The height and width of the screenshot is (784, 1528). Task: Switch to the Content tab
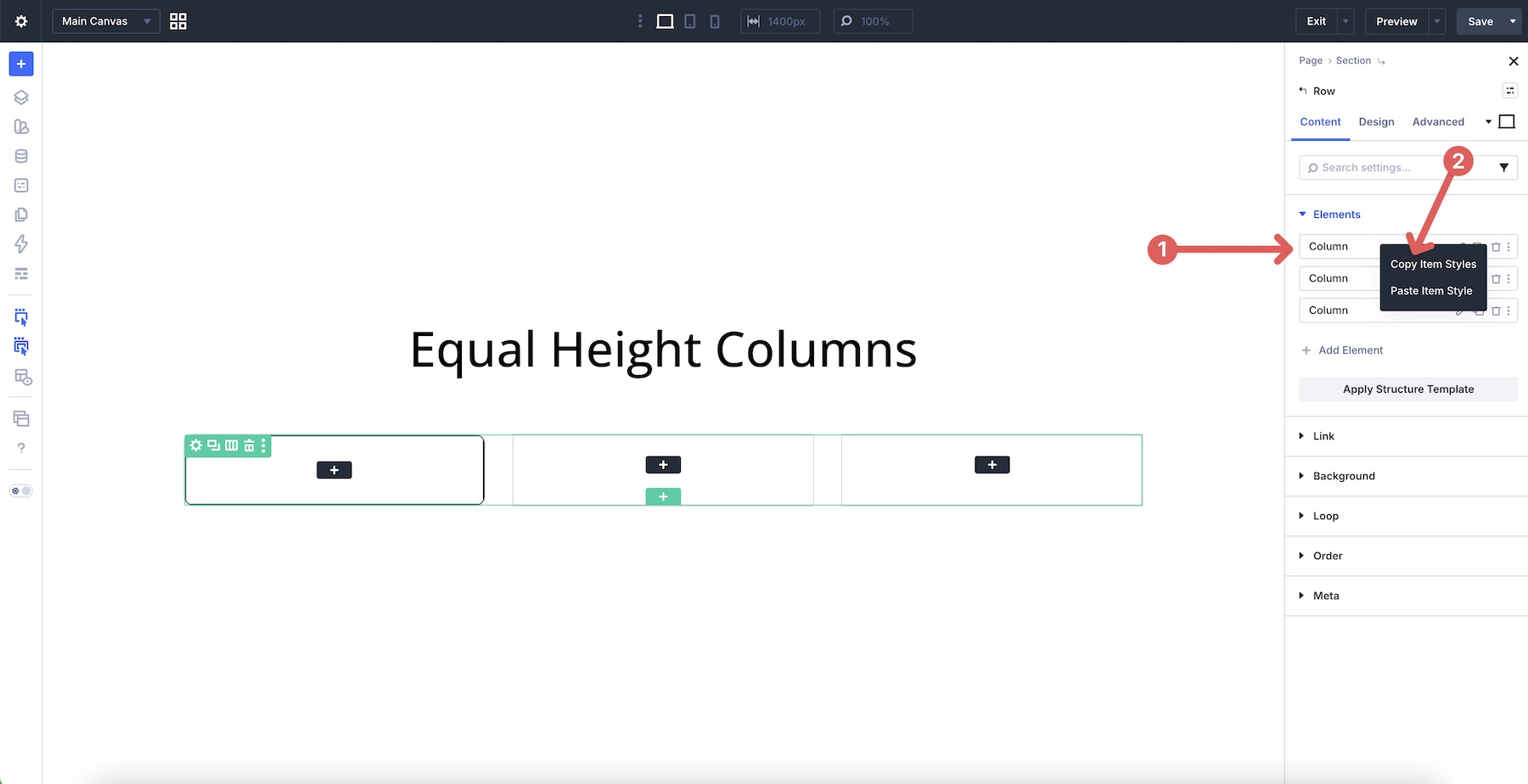pyautogui.click(x=1320, y=122)
